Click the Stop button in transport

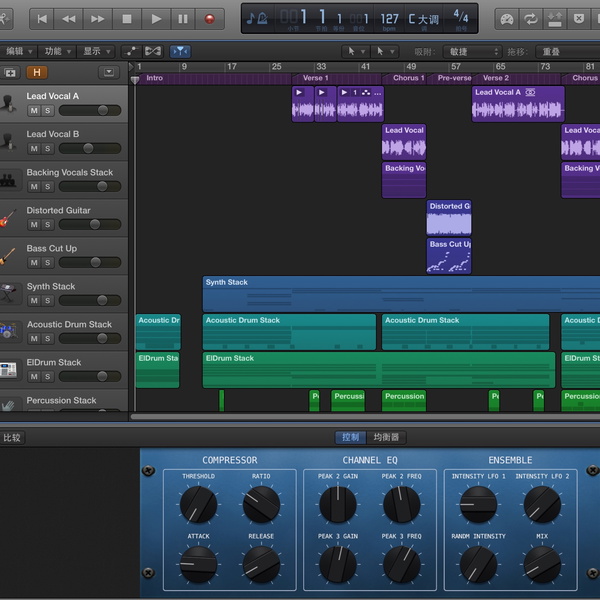coord(127,18)
